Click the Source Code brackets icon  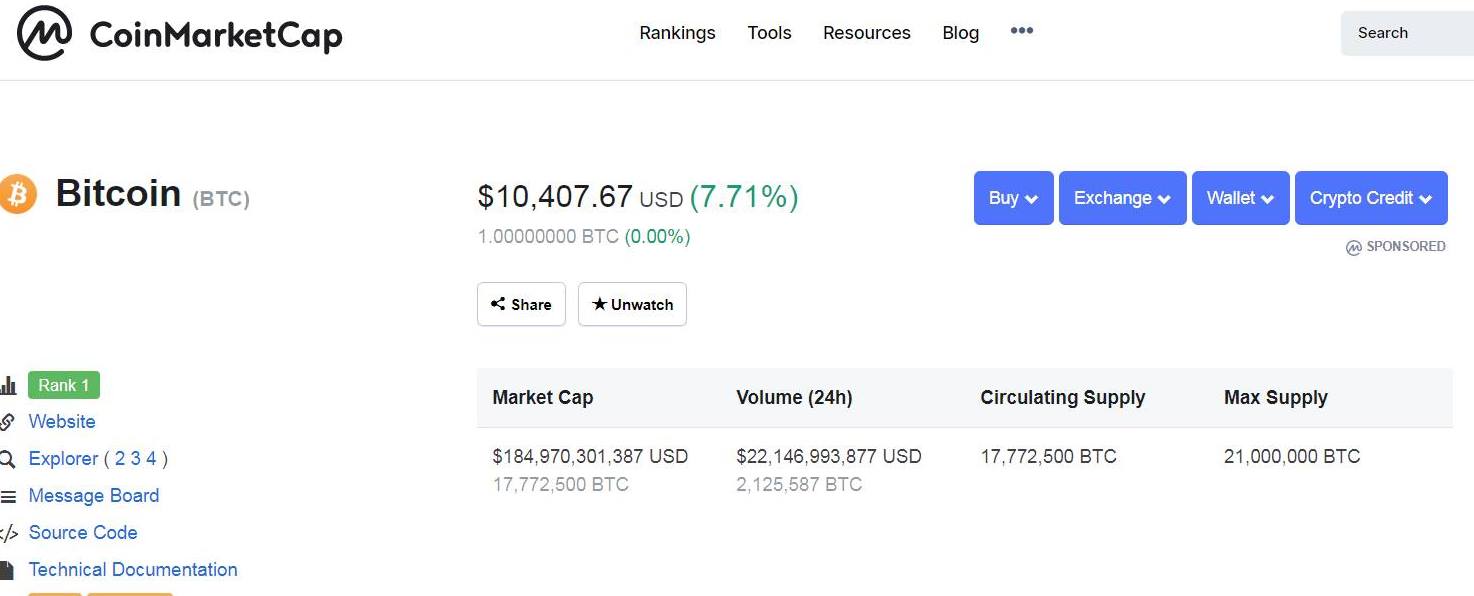pos(8,533)
